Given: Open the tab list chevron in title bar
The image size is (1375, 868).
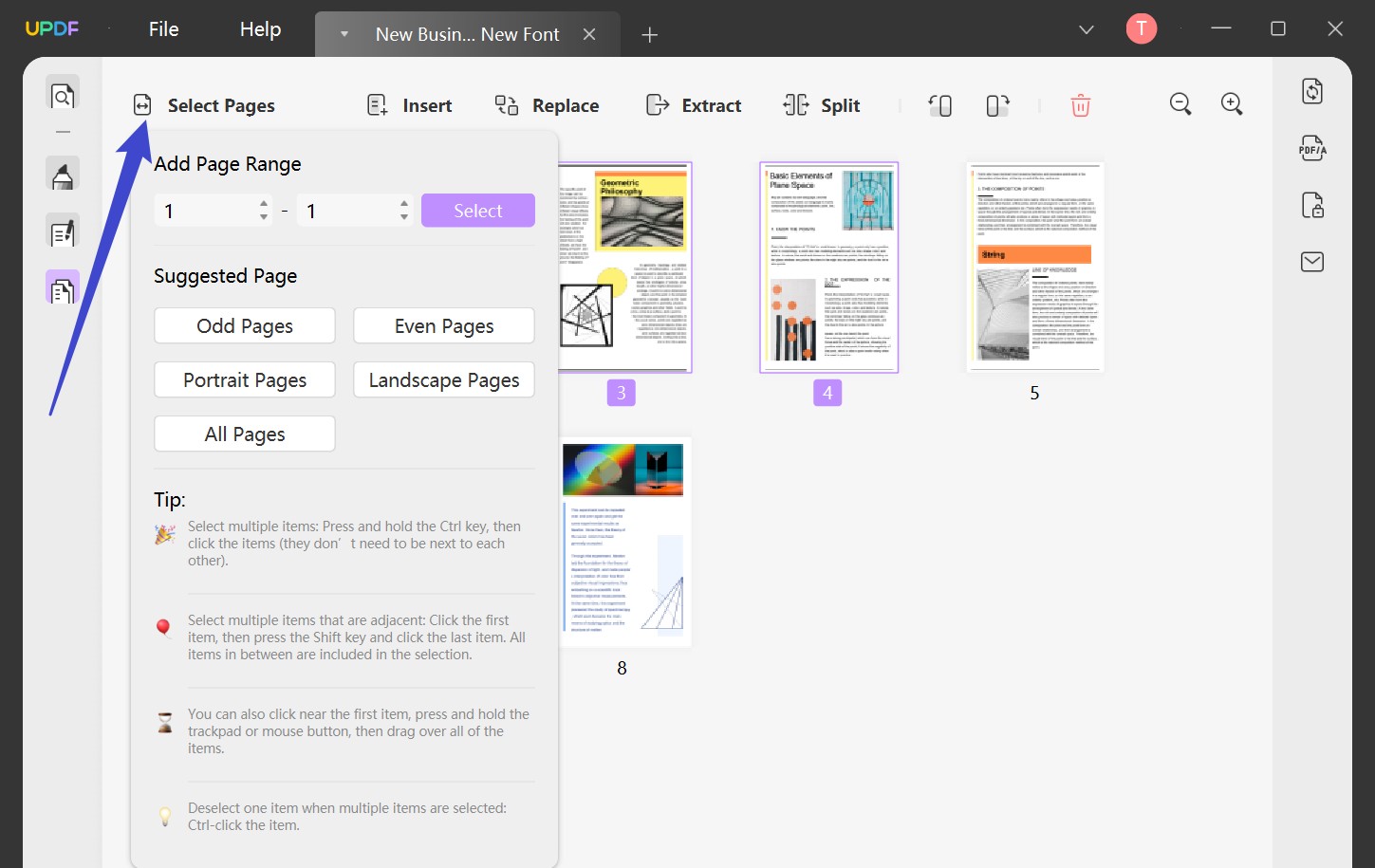Looking at the screenshot, I should click(x=1087, y=30).
